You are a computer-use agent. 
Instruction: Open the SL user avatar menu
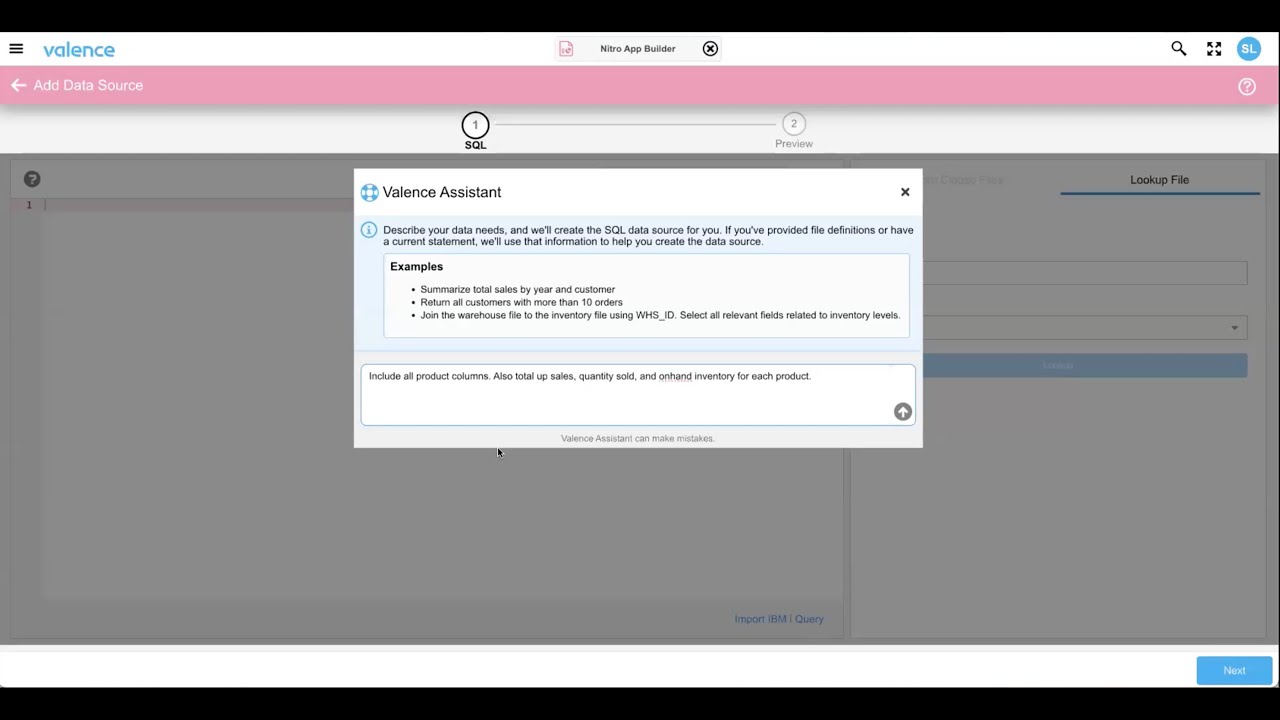(x=1248, y=49)
